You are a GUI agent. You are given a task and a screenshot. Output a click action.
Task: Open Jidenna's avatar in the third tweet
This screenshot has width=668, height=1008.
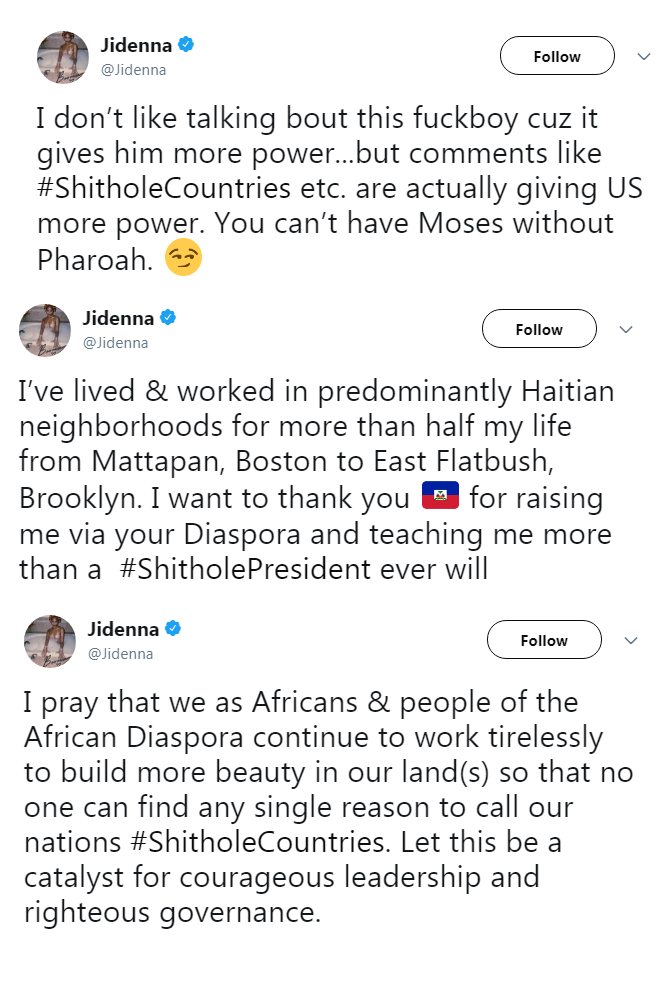tap(50, 641)
